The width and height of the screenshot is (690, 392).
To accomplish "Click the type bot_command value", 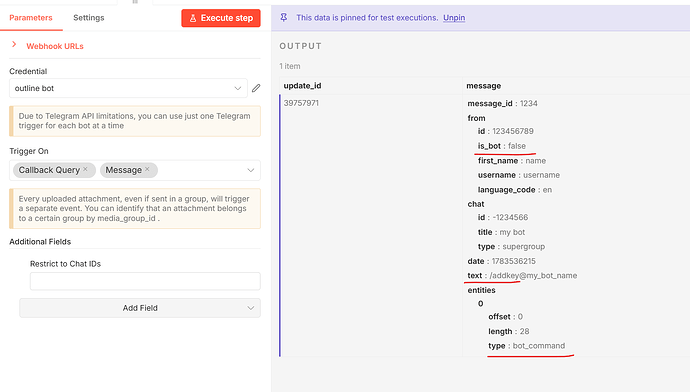I will [x=539, y=346].
